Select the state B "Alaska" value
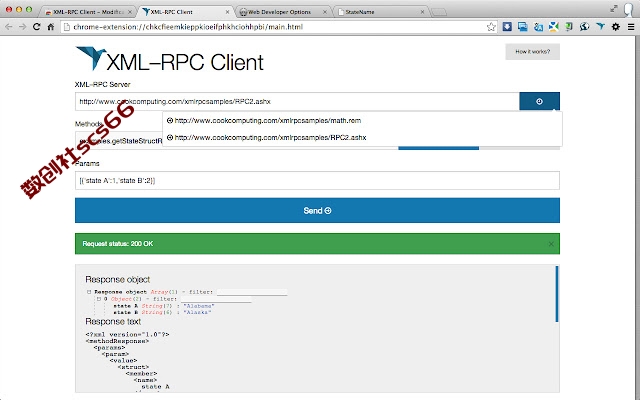This screenshot has width=640, height=400. [x=197, y=312]
